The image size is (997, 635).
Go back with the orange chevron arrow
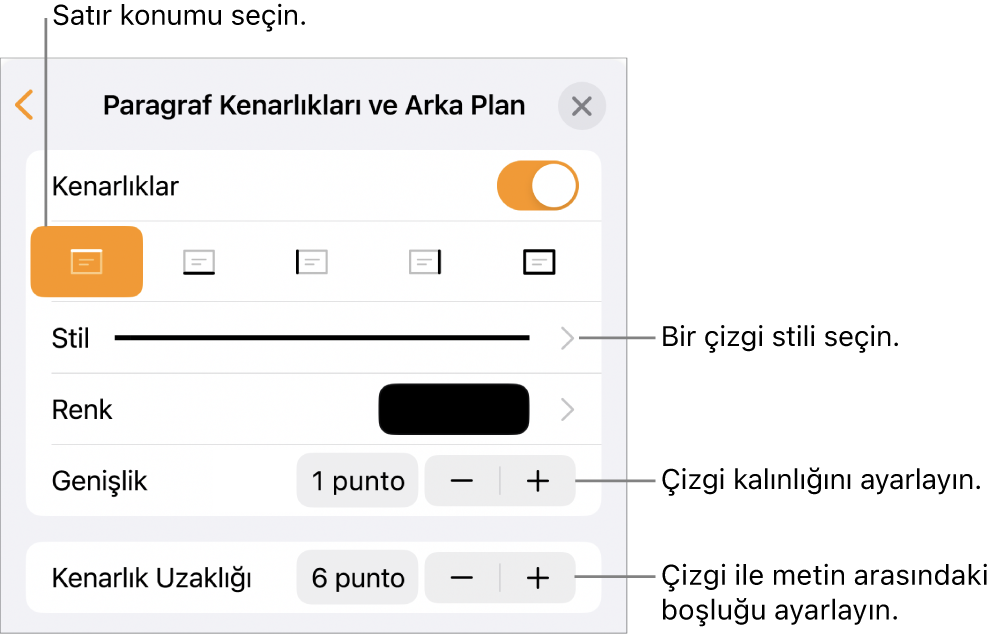24,105
